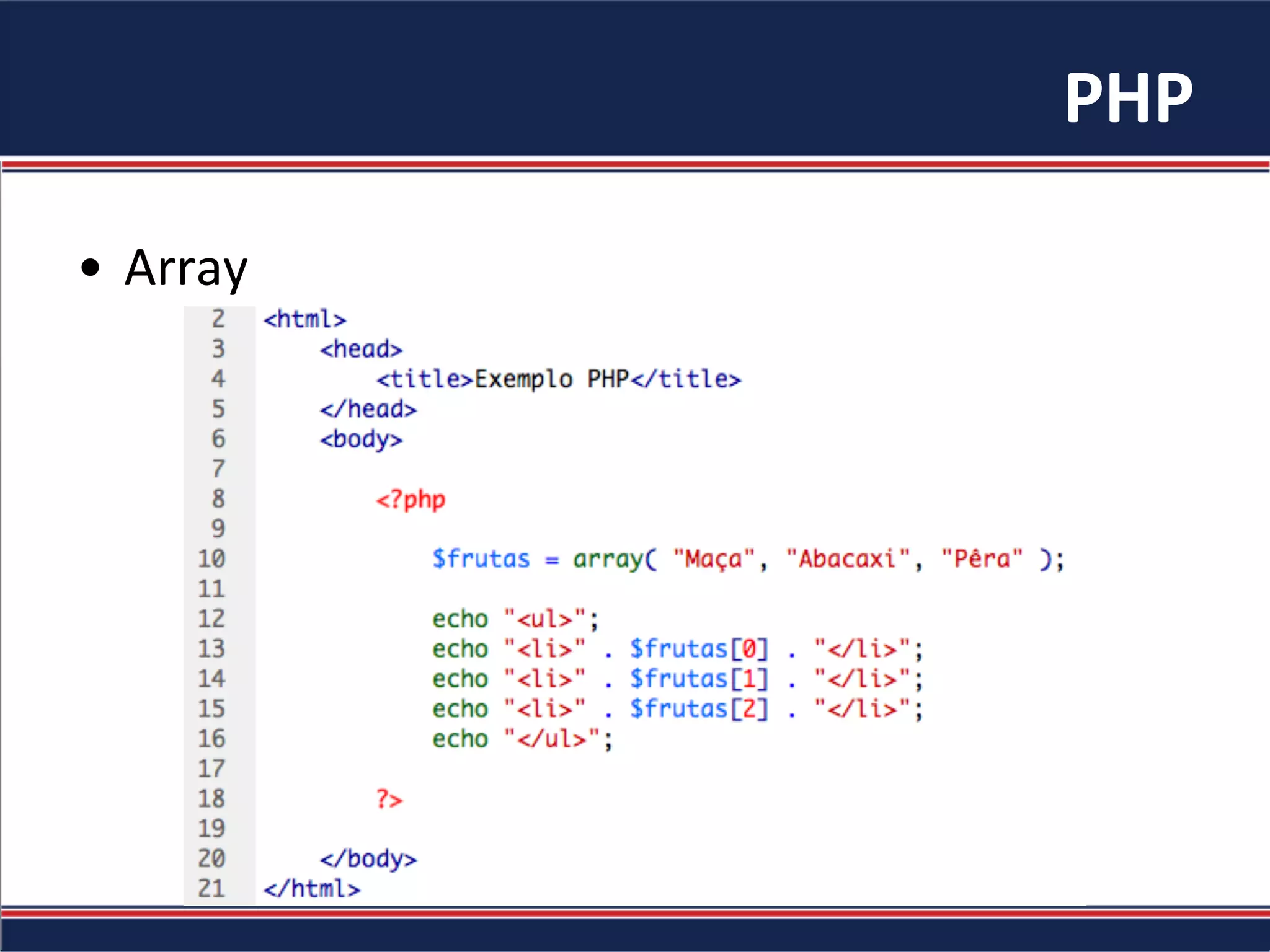Click the closing </html> tag
Screen dimensions: 1270x952
click(312, 889)
